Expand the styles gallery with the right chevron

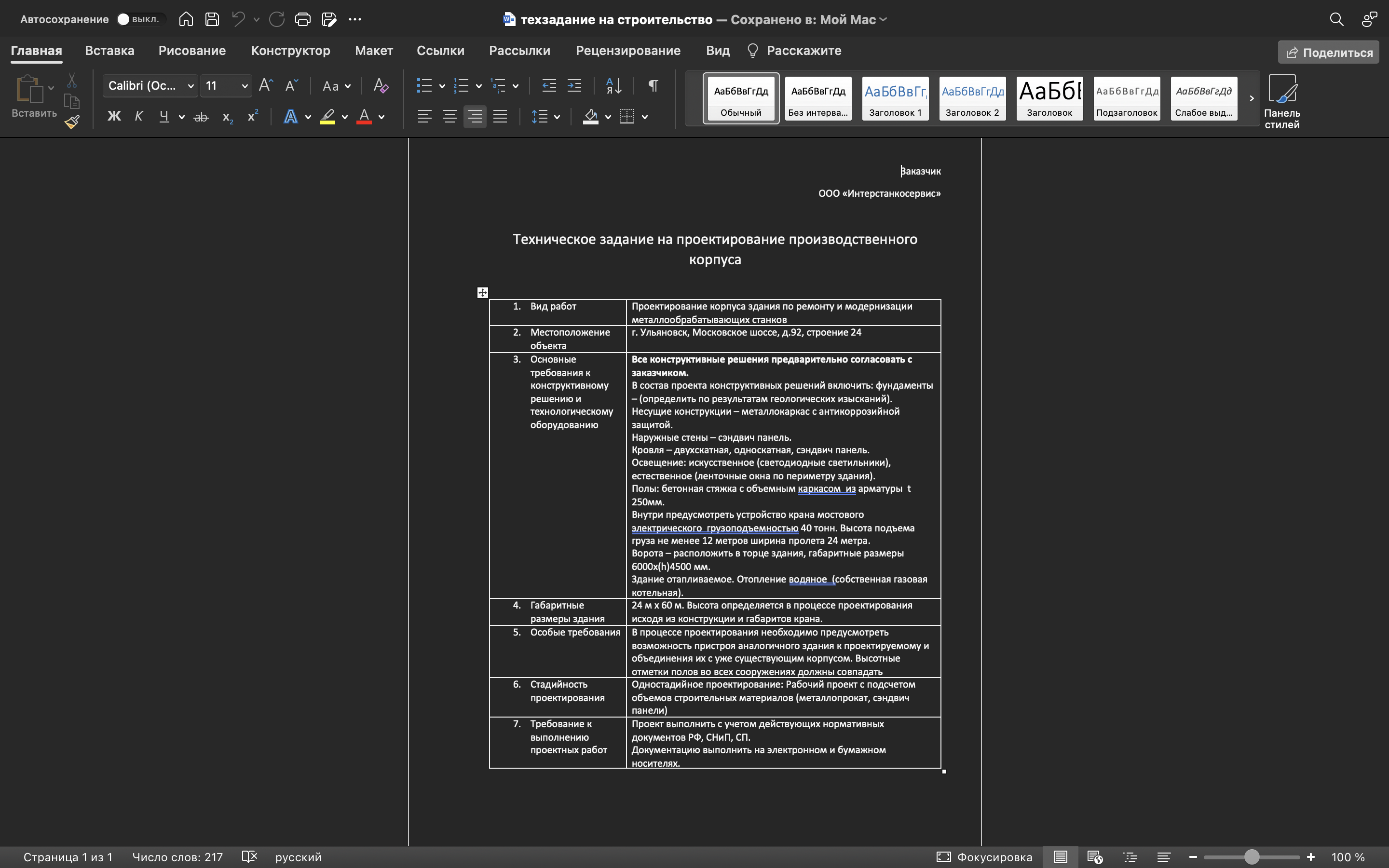coord(1251,98)
